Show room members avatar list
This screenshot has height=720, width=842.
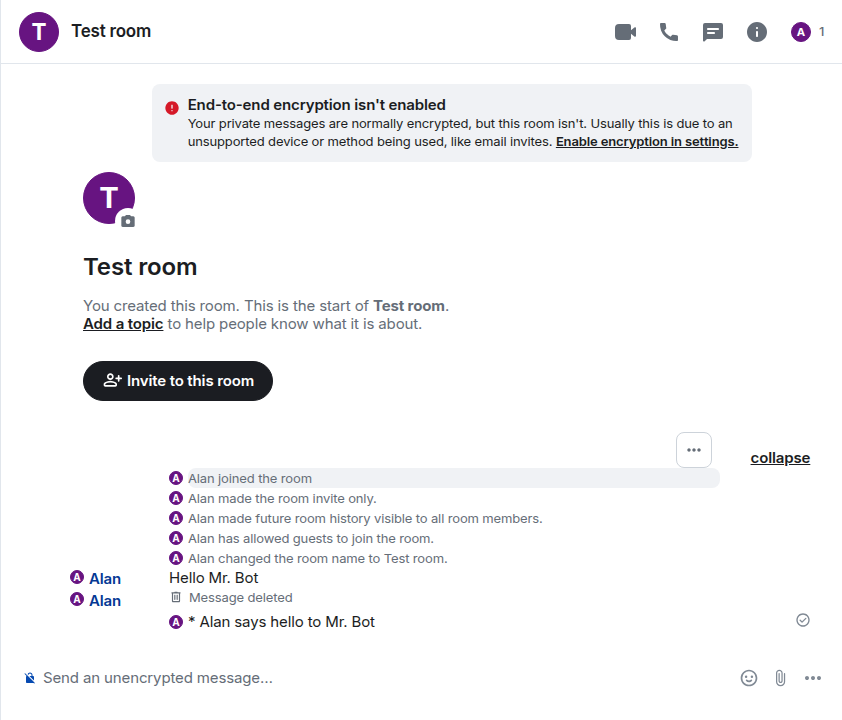coord(808,32)
